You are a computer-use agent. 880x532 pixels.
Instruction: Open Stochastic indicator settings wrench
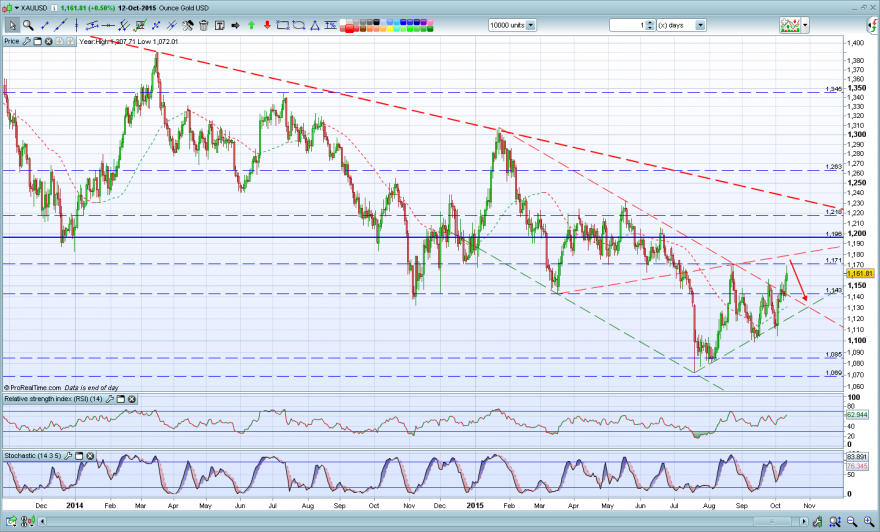tap(68, 456)
